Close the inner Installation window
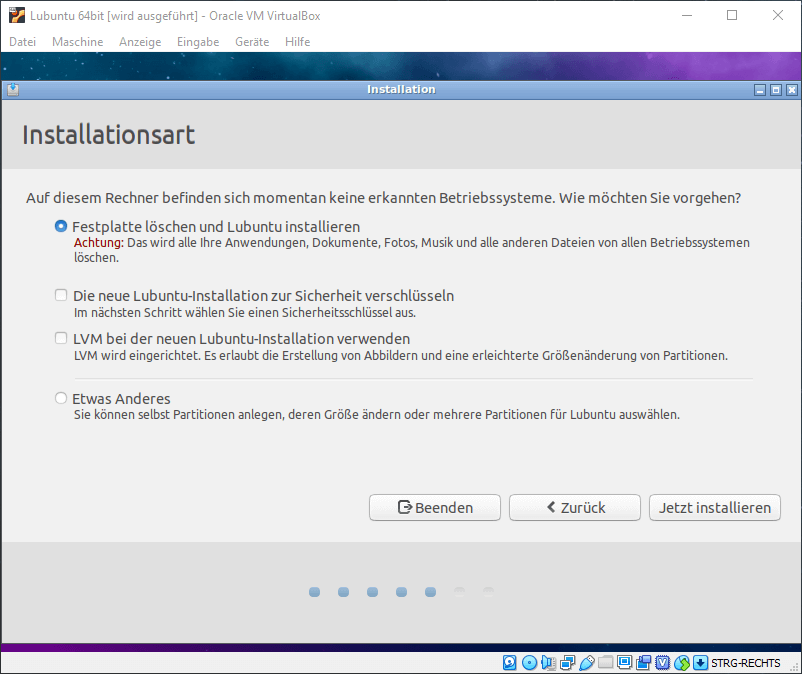 click(792, 90)
